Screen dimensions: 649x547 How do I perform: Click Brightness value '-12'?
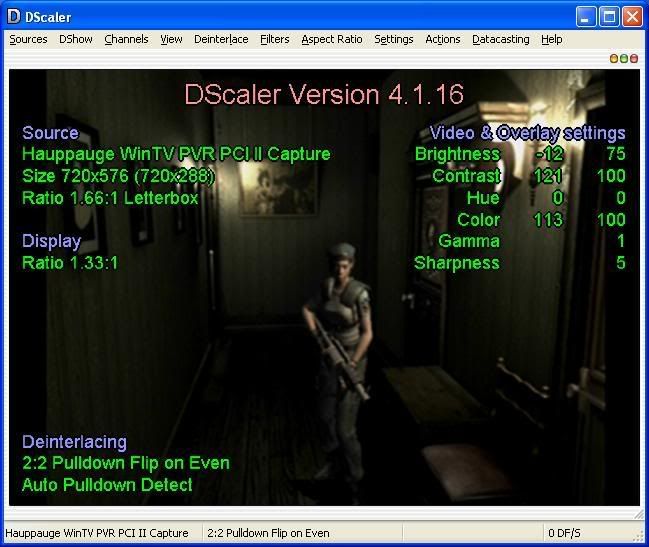[549, 154]
